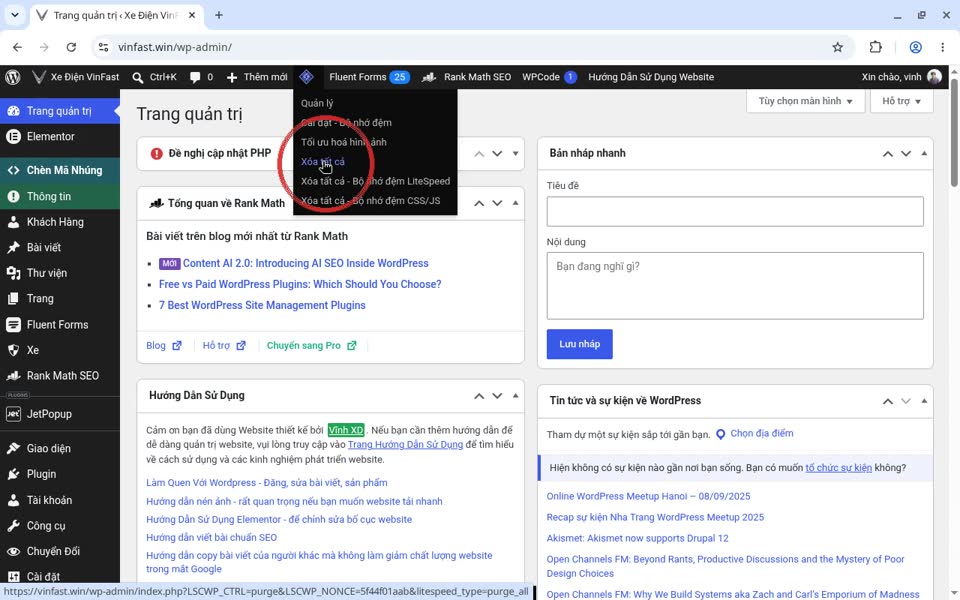Viewport: 960px width, 600px height.
Task: Open the Content AI 2.0 article link
Action: point(306,263)
